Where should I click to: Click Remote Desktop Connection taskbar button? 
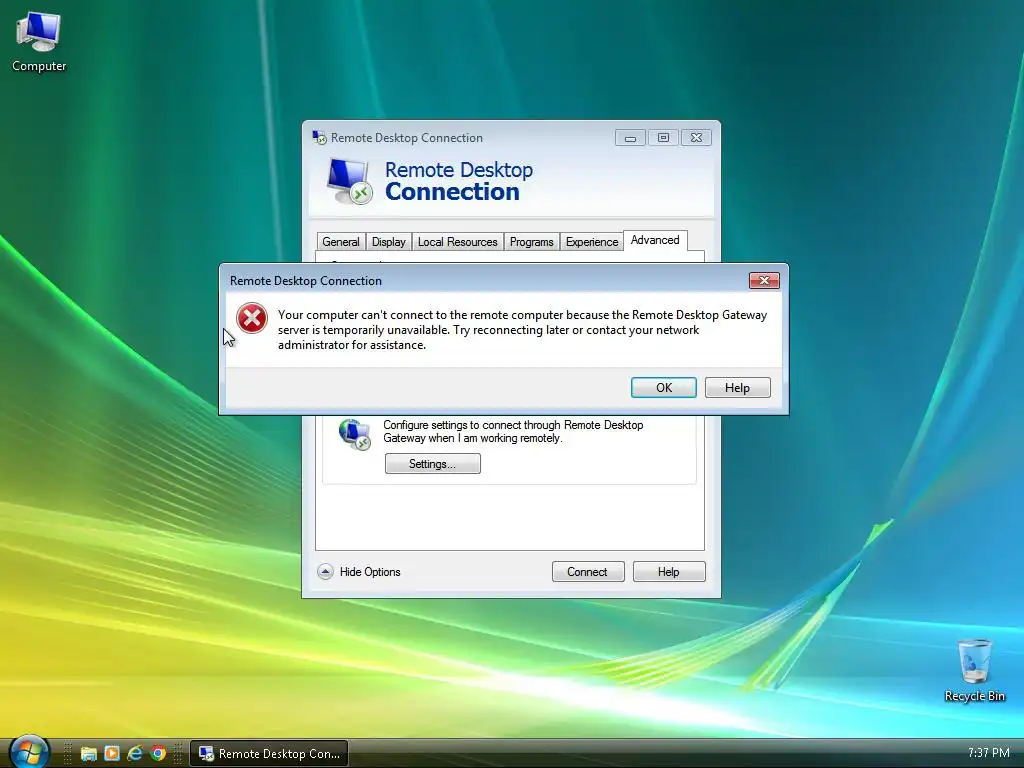269,754
